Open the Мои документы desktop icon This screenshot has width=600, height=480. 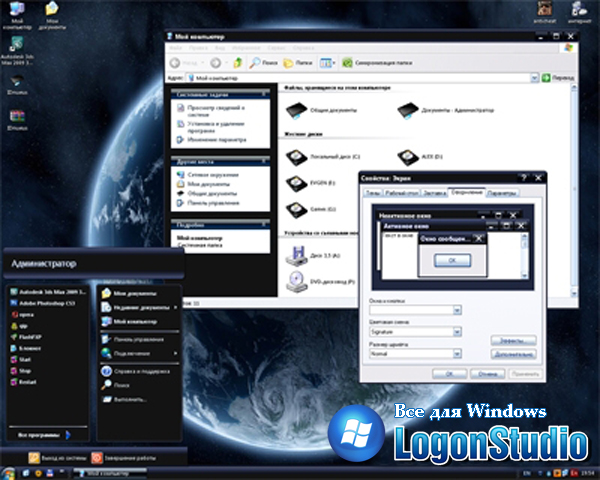52,15
